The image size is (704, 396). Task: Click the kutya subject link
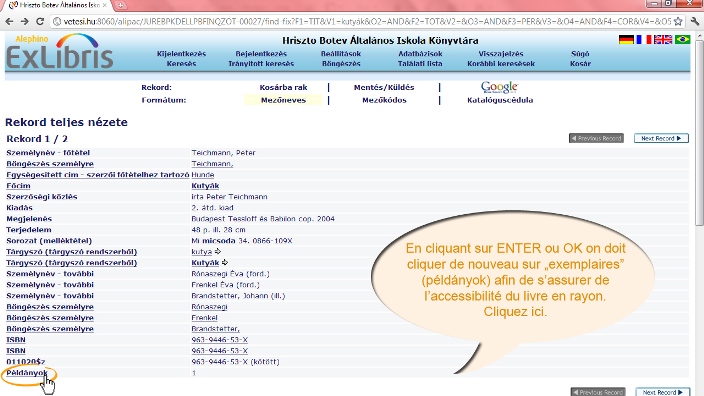coord(202,252)
